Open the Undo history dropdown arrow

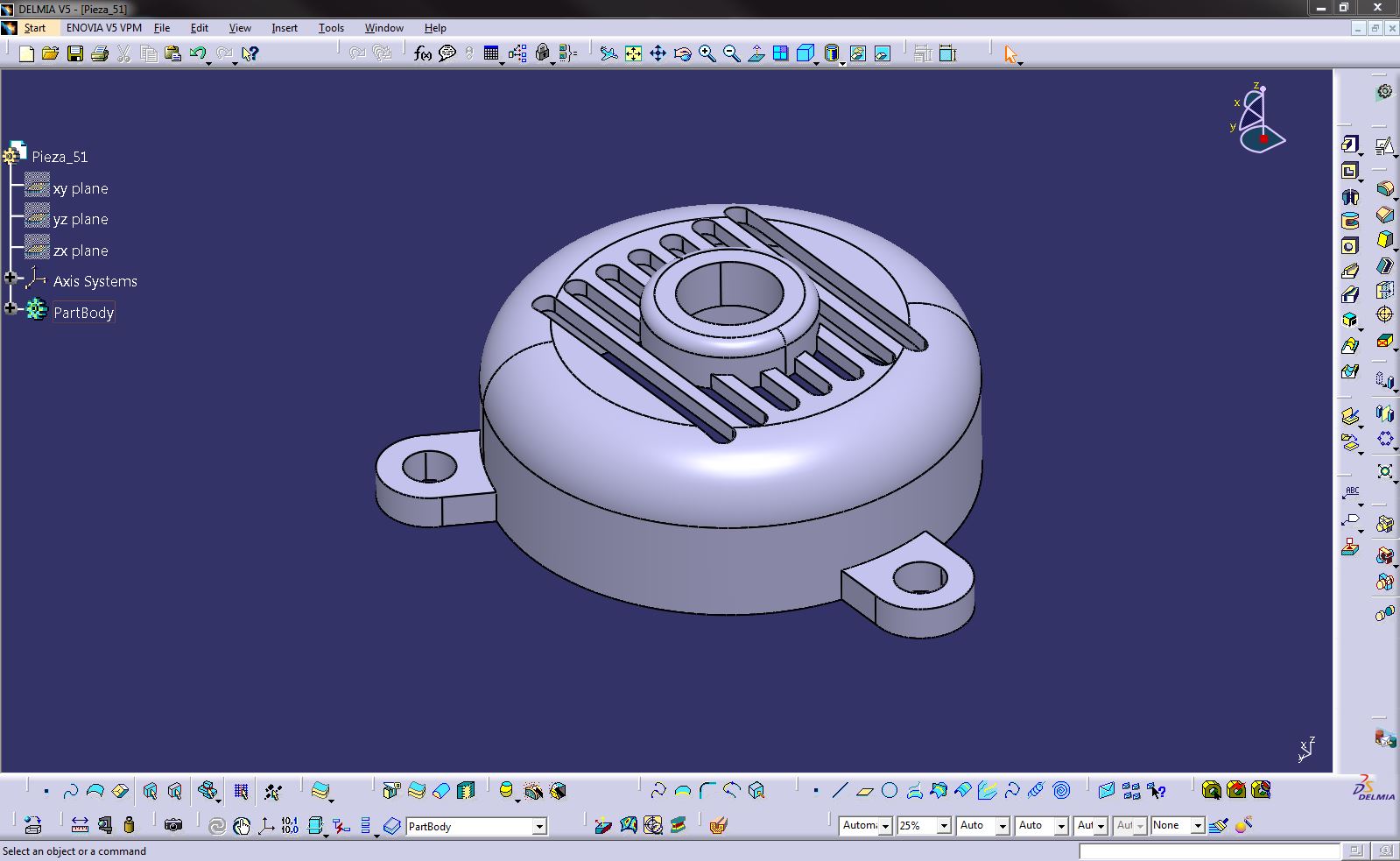tap(208, 63)
